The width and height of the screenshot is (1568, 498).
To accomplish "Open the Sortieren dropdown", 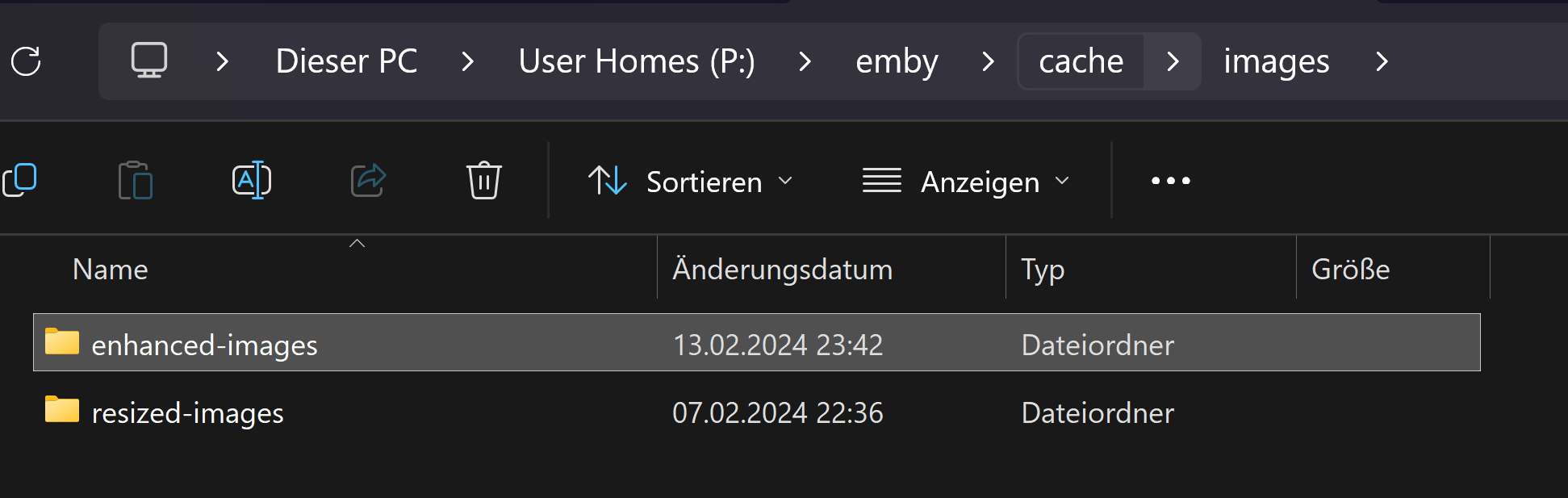I will (691, 182).
